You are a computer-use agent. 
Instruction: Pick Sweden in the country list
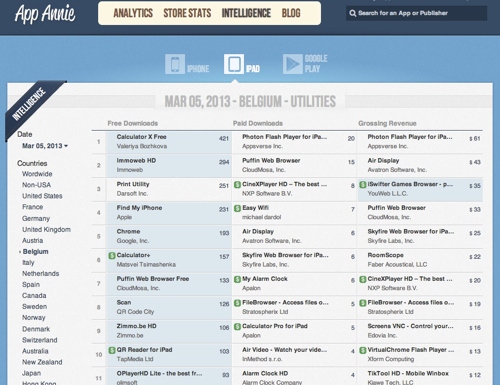(34, 307)
